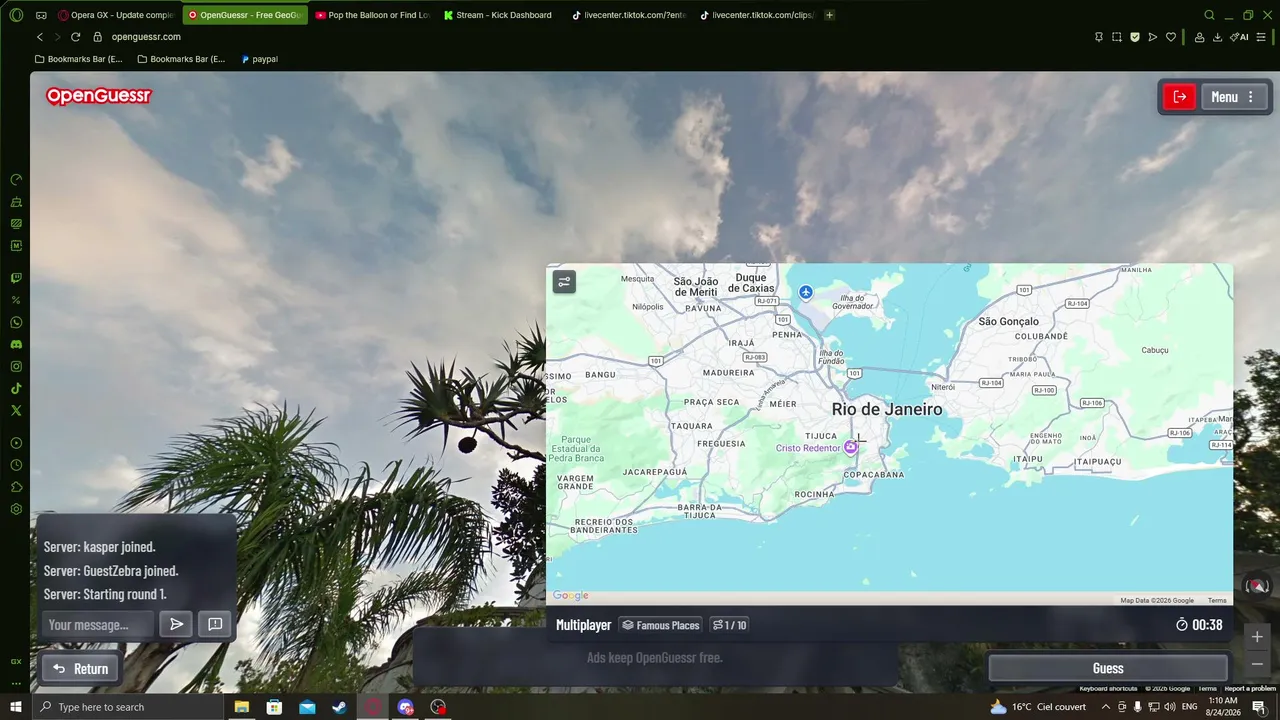Screen dimensions: 1280x720
Task: Open the Windows notification center
Action: pyautogui.click(x=1259, y=707)
